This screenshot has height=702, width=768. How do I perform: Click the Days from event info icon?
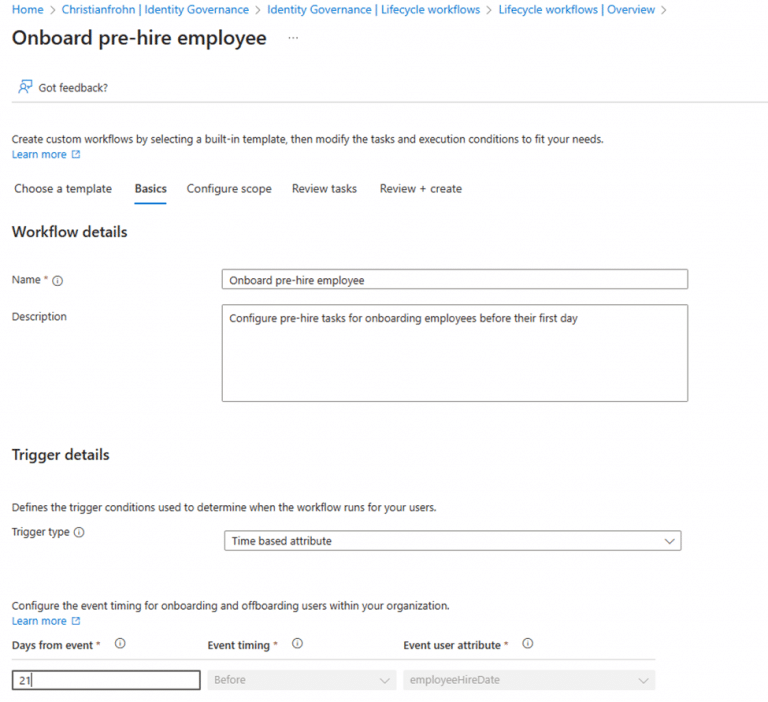[x=120, y=644]
